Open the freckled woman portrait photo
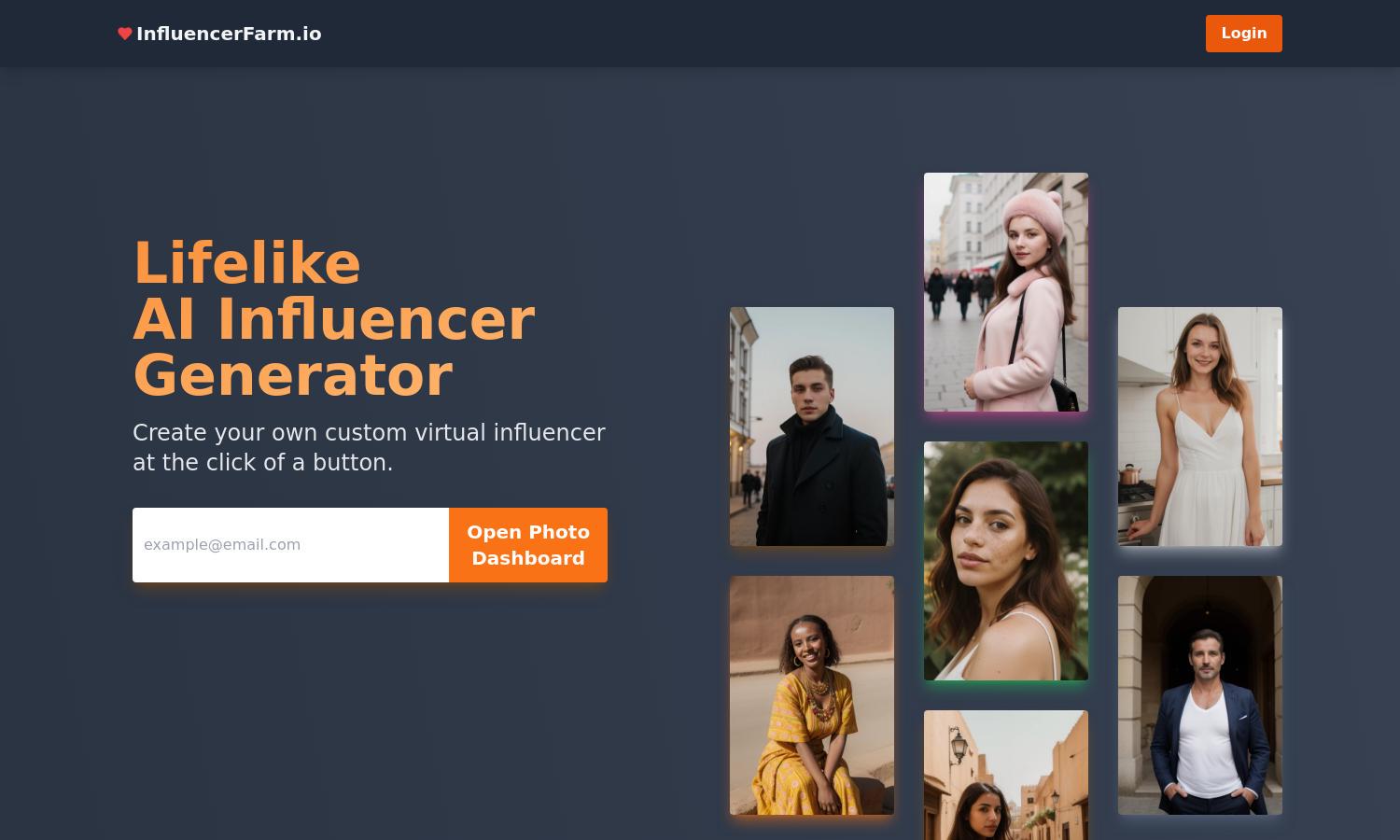 pos(1006,561)
